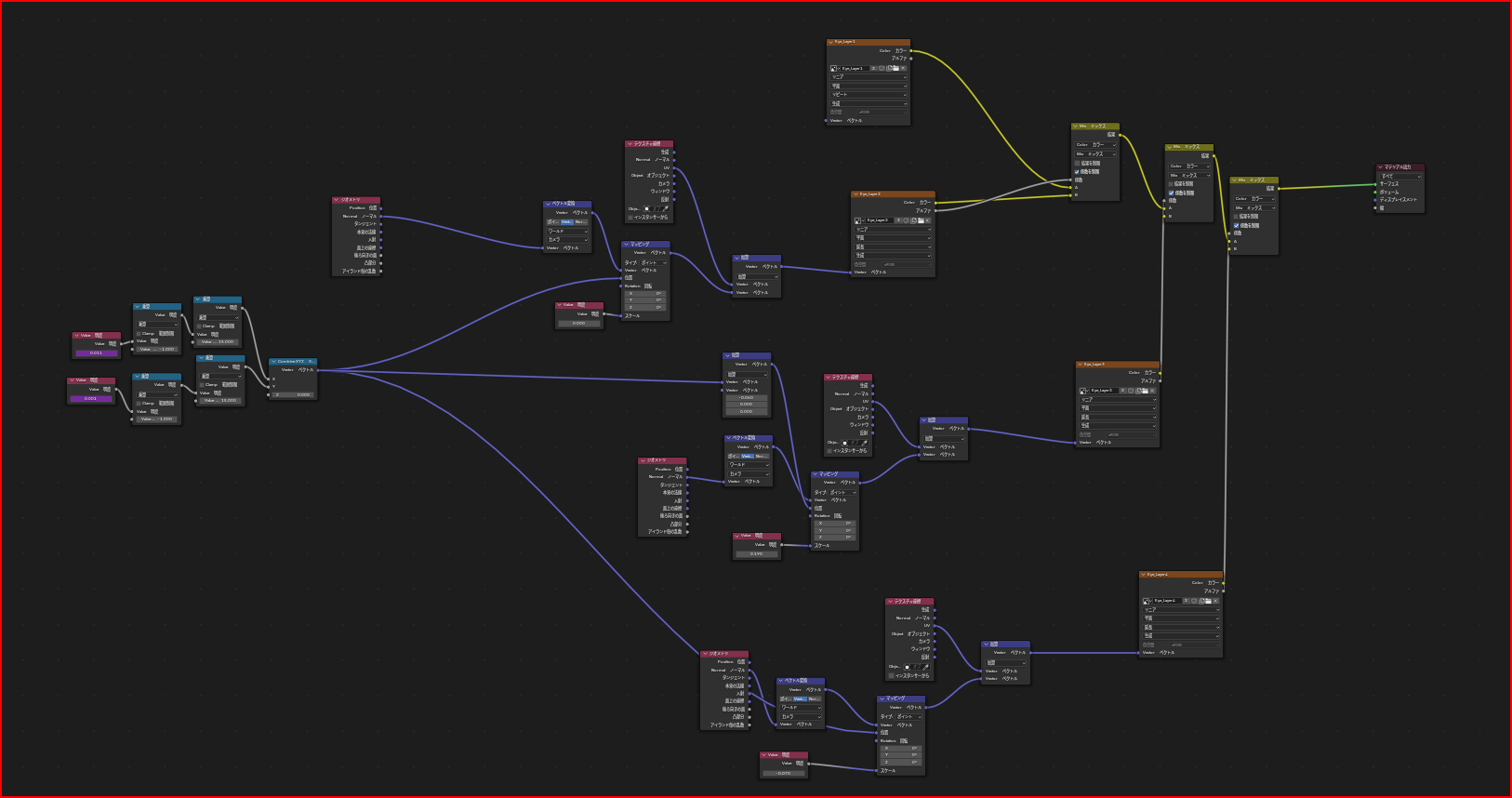Toggle the checked clamp factor box in leftmost Mix node

click(x=1077, y=172)
